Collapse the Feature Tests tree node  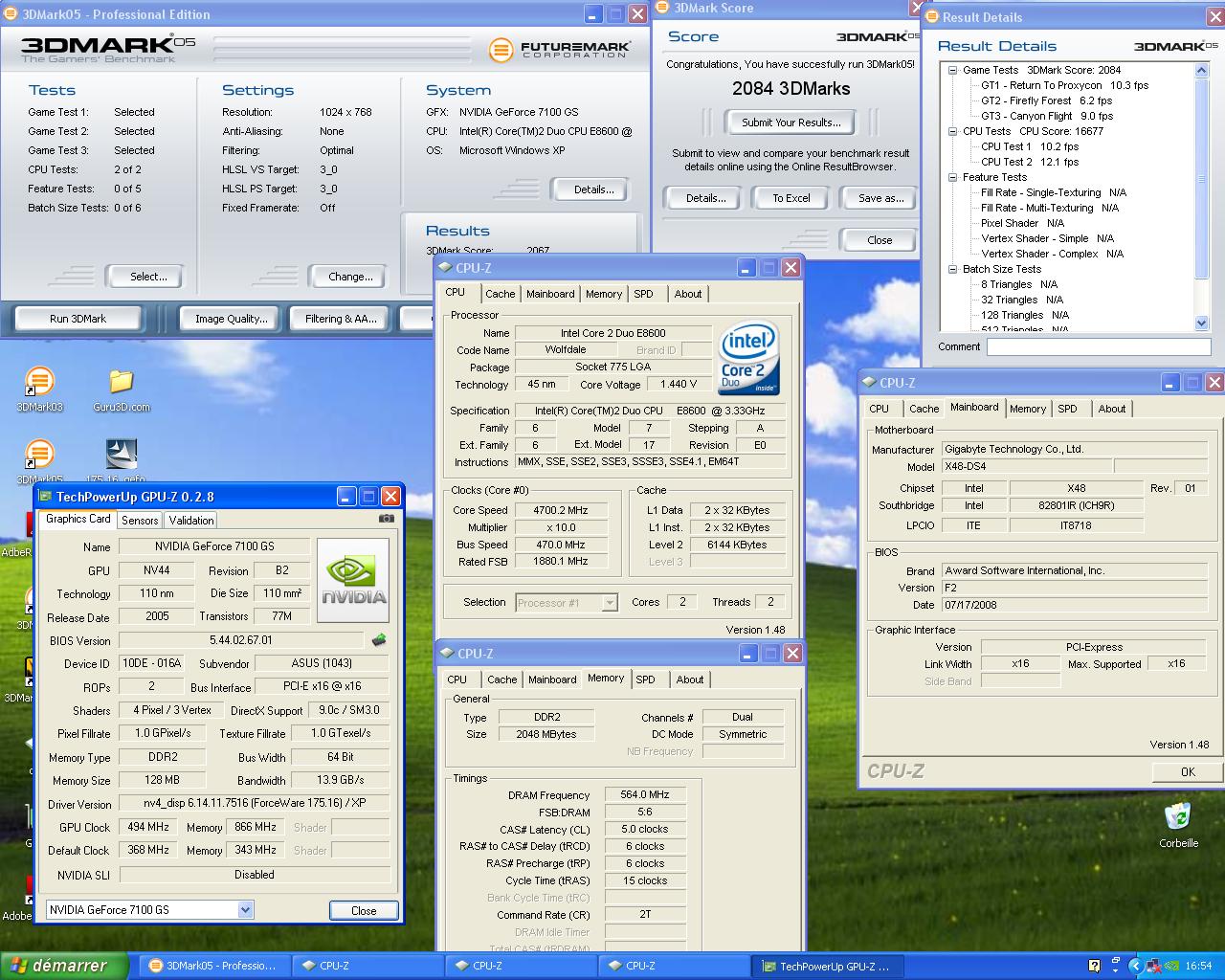click(x=952, y=177)
